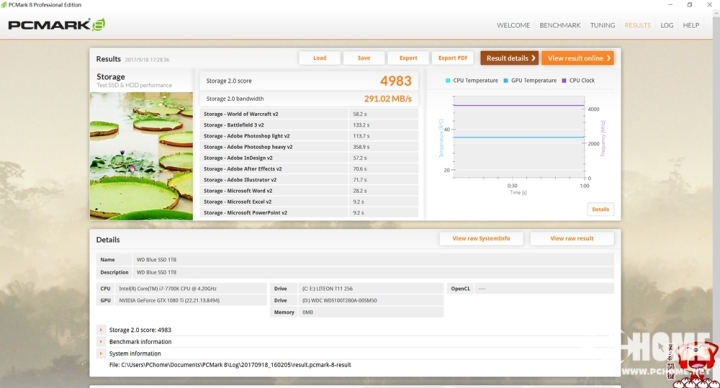Viewport: 720px width, 388px height.
Task: Select the World of Warcraft v2 row
Action: click(x=309, y=114)
